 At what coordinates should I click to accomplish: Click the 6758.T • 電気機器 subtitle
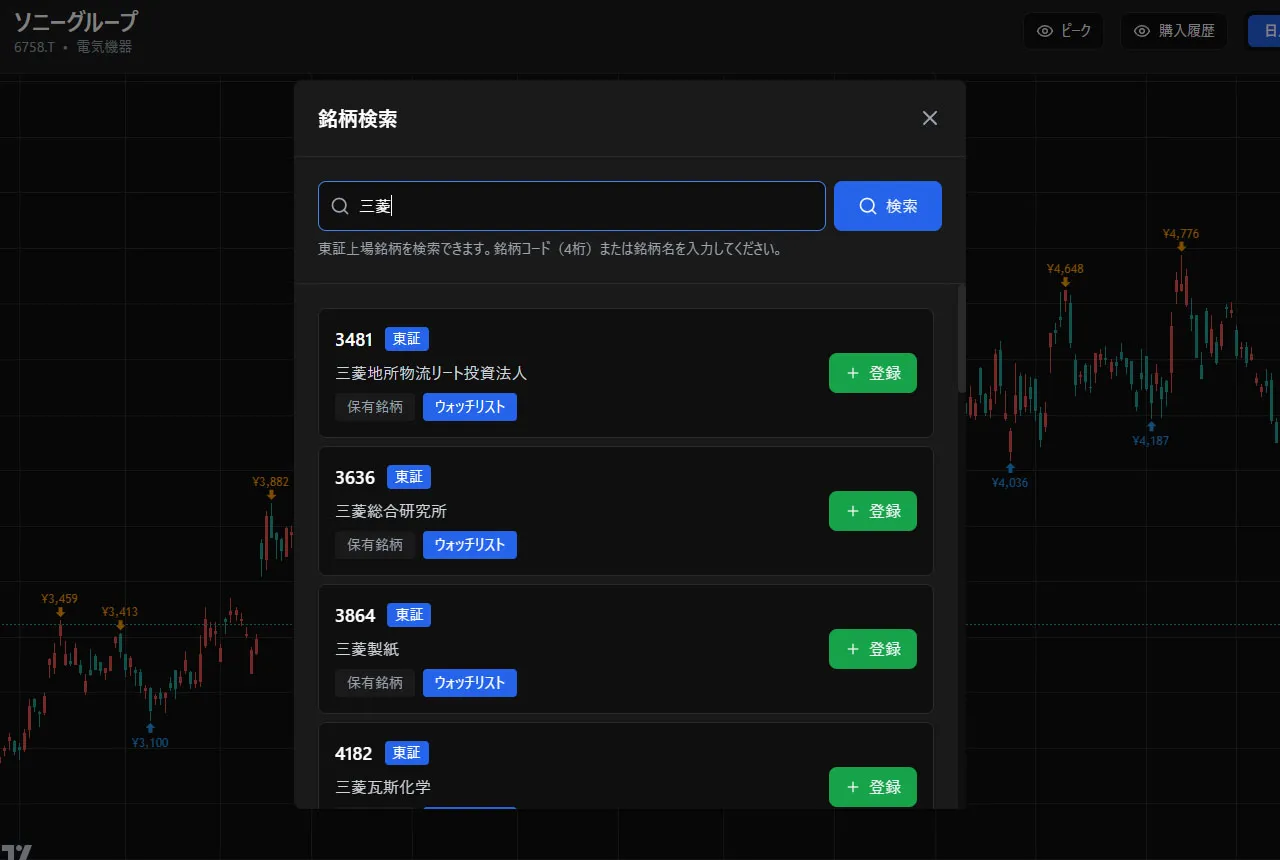(73, 47)
